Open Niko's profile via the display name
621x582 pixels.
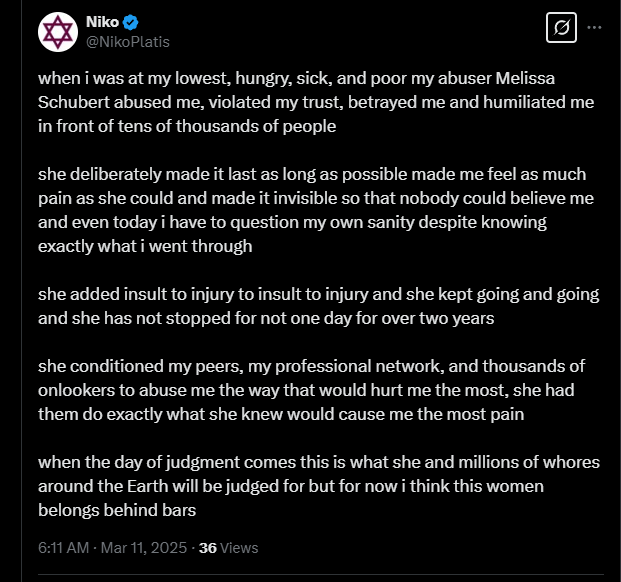pos(102,22)
